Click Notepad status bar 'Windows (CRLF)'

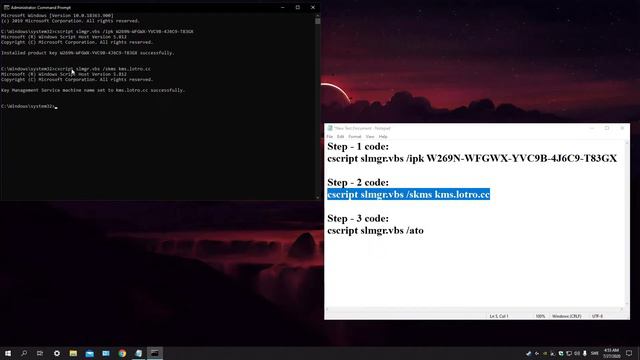[x=567, y=316]
